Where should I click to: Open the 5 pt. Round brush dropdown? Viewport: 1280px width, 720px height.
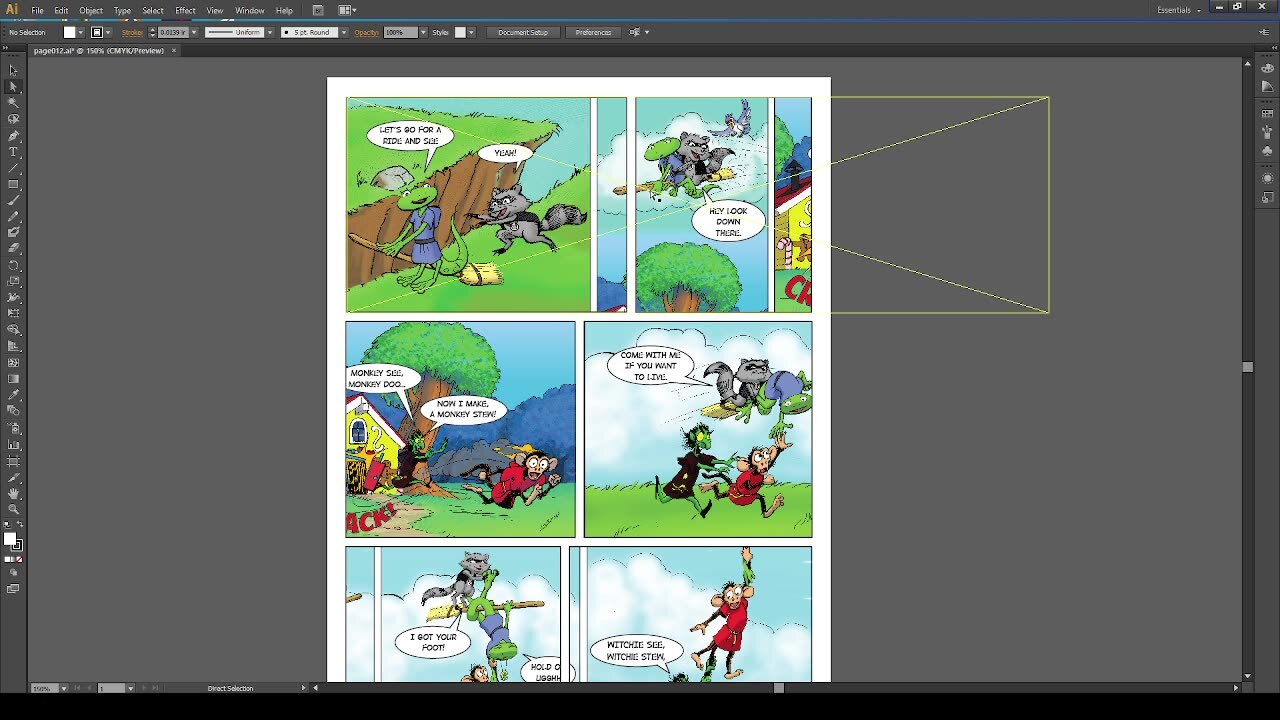(344, 32)
